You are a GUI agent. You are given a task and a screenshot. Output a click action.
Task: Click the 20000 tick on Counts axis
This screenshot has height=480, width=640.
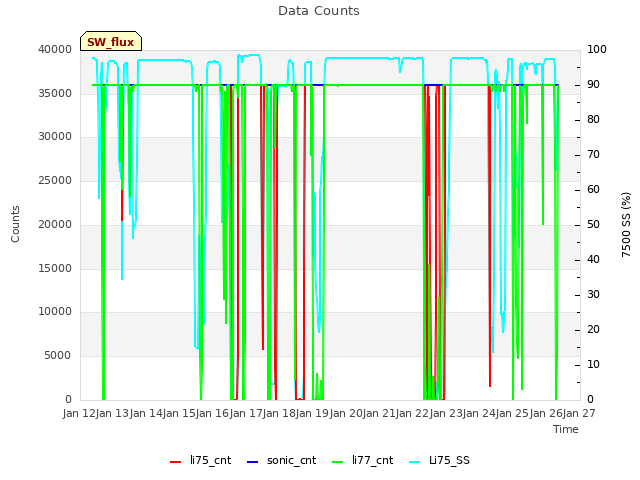click(55, 224)
